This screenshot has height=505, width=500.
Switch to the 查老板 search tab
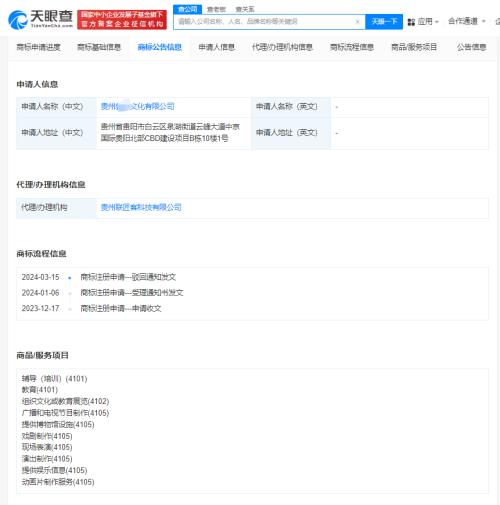[x=216, y=9]
